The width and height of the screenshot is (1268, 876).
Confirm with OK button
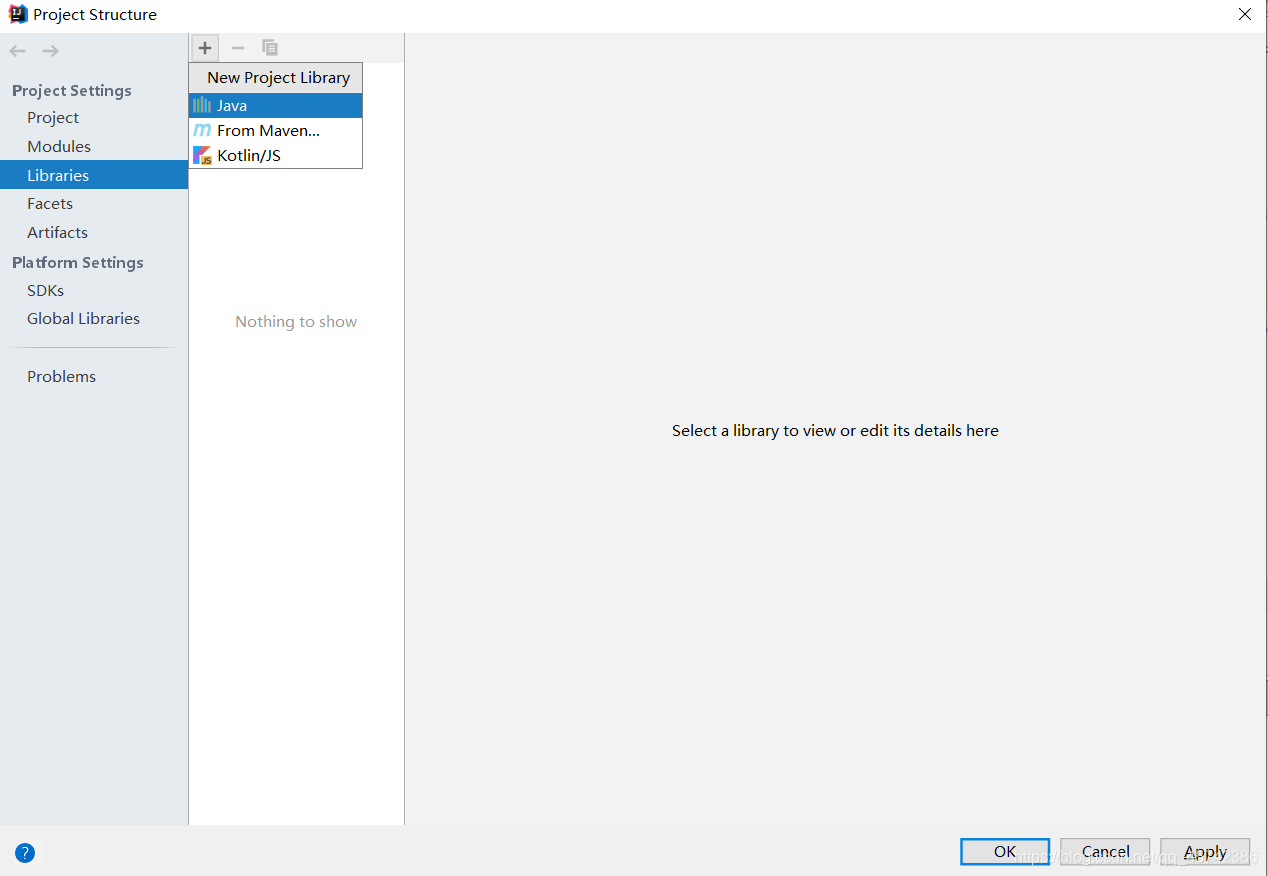pos(1005,852)
